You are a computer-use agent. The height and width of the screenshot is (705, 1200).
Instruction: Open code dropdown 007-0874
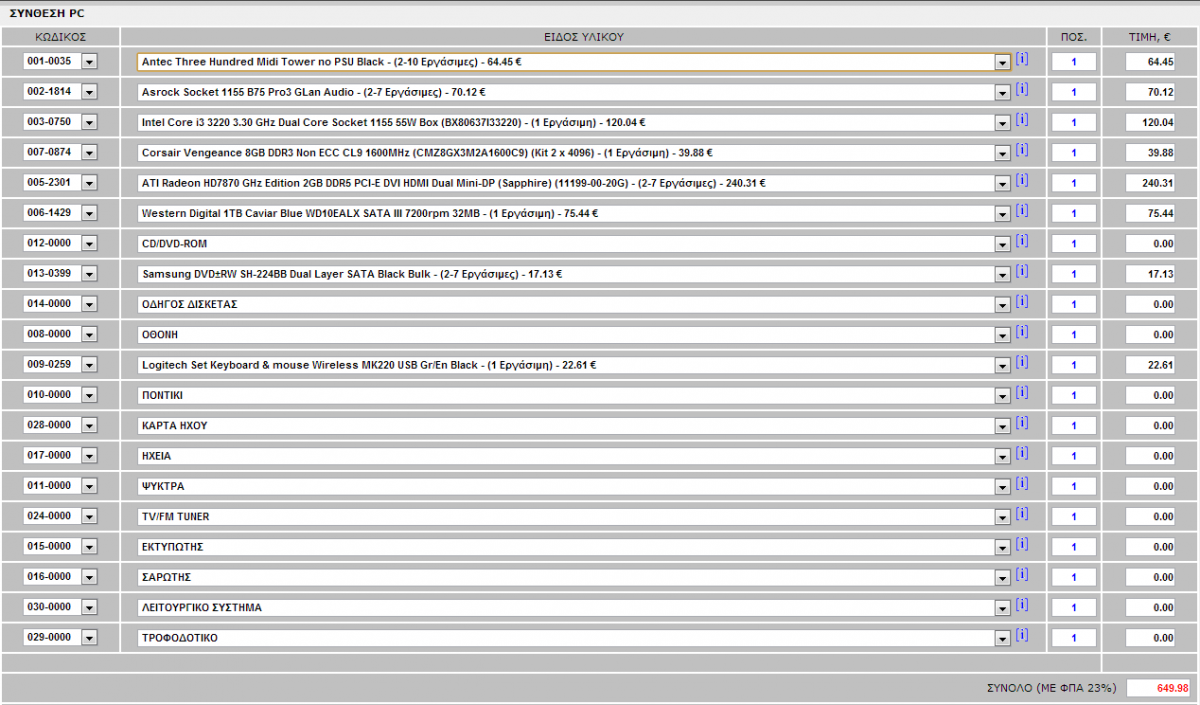tap(89, 153)
